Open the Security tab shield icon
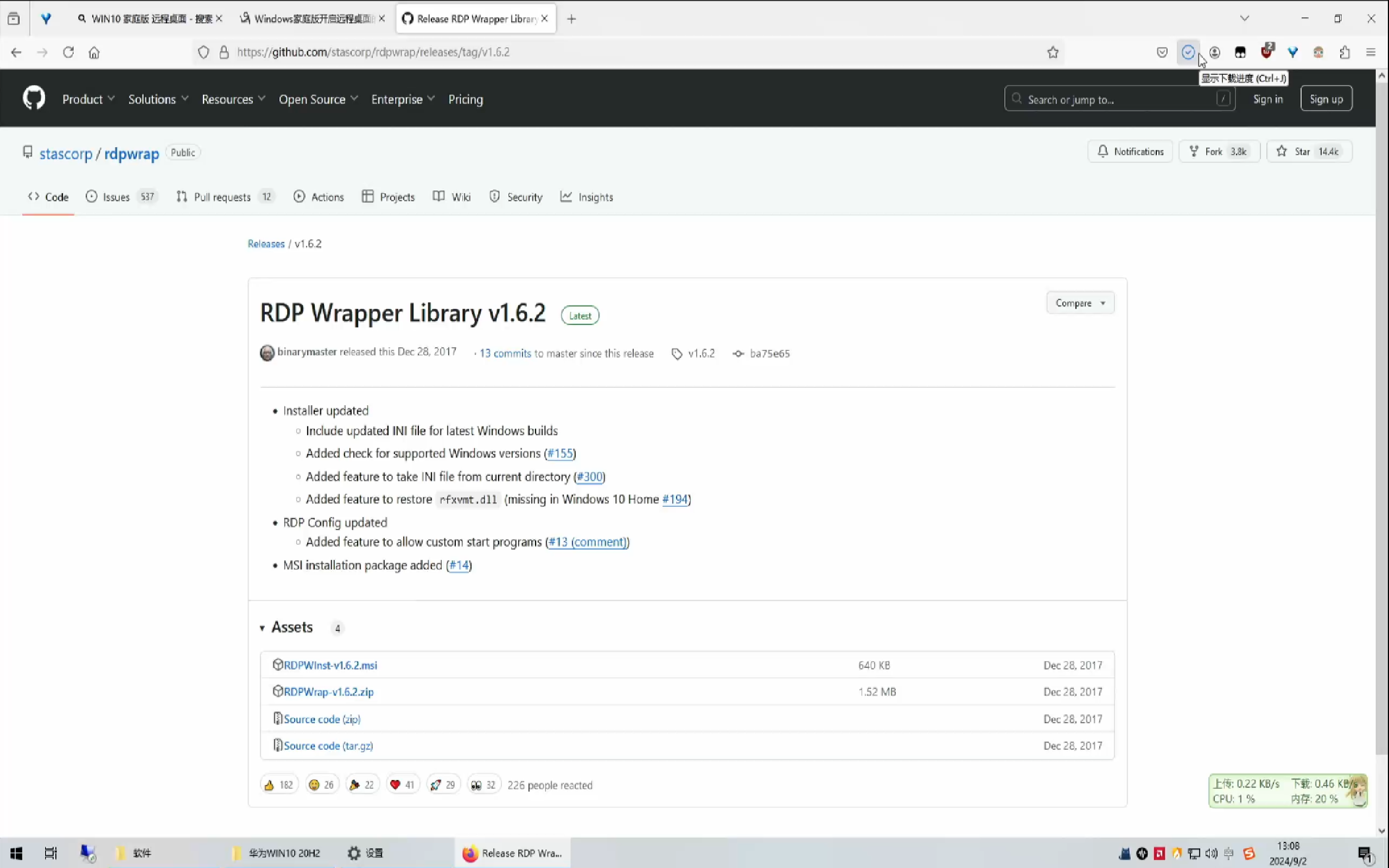This screenshot has height=868, width=1389. 495,196
